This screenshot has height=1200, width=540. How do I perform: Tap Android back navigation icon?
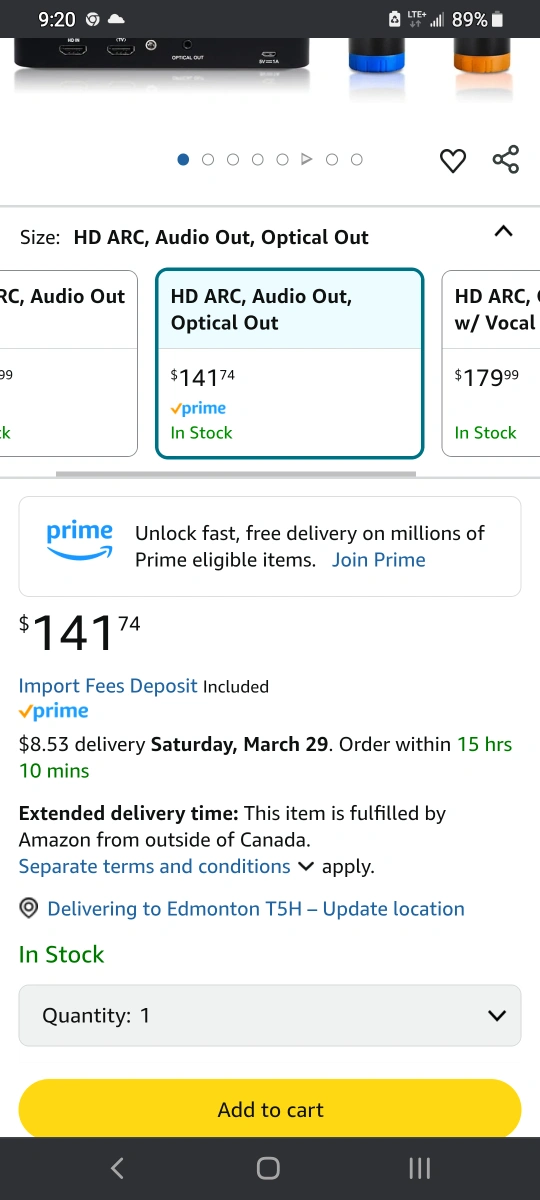[117, 1167]
